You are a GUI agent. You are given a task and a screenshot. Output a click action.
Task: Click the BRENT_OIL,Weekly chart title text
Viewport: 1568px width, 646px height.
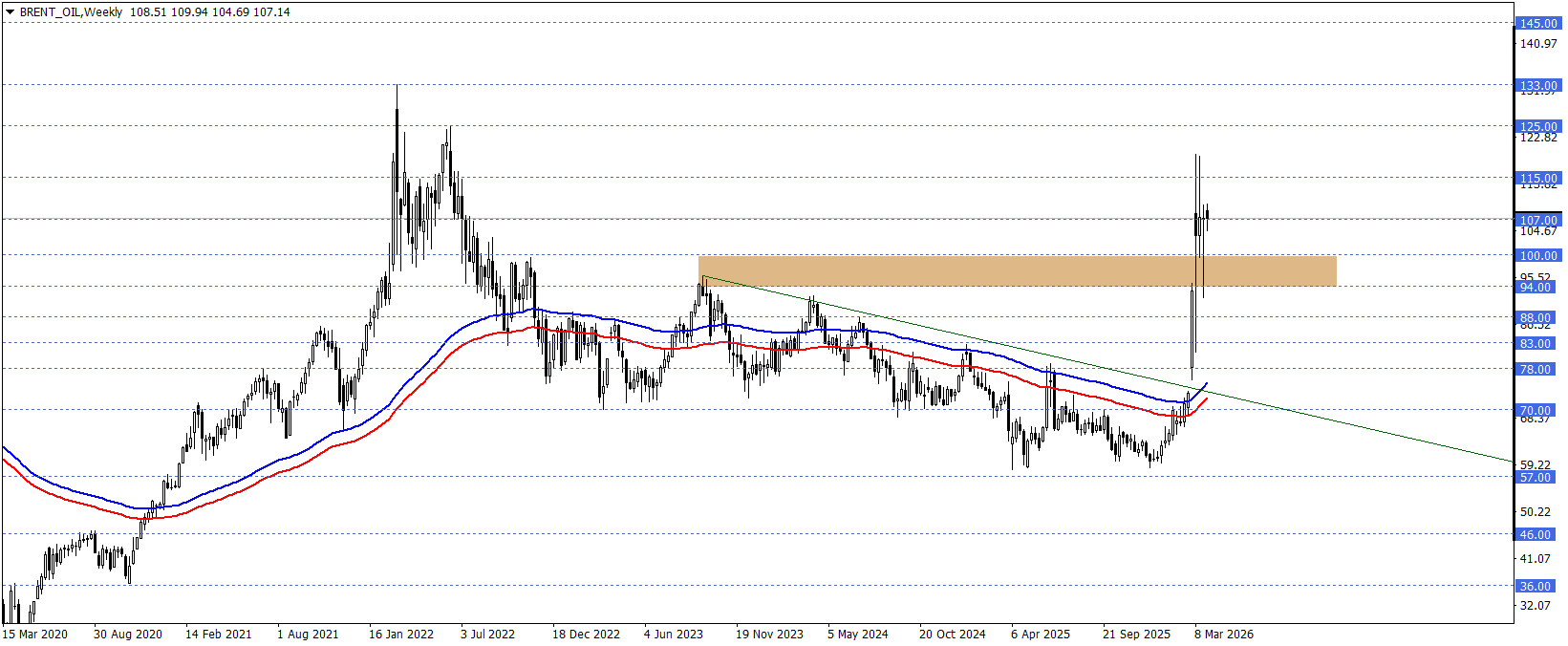point(71,12)
